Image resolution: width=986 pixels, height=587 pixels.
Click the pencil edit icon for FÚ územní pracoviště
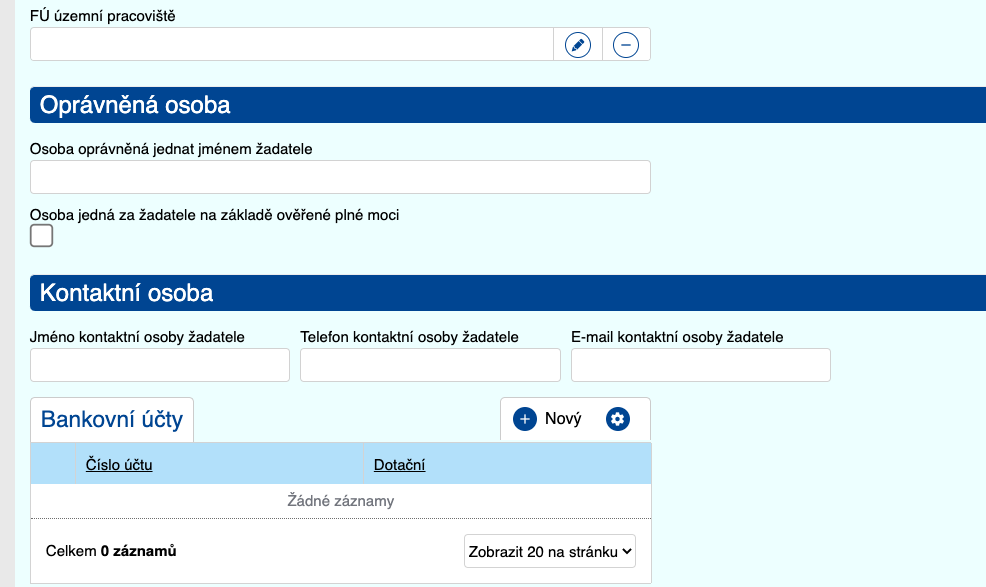click(x=578, y=45)
